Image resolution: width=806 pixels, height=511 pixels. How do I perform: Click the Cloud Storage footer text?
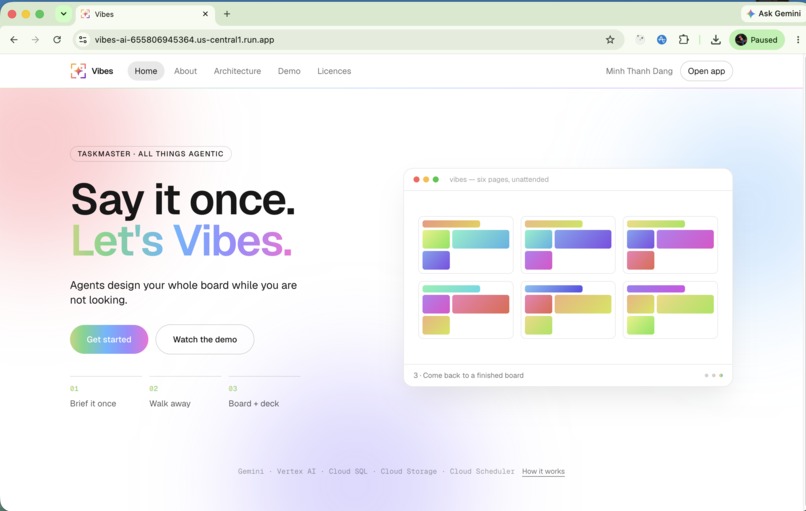(409, 471)
